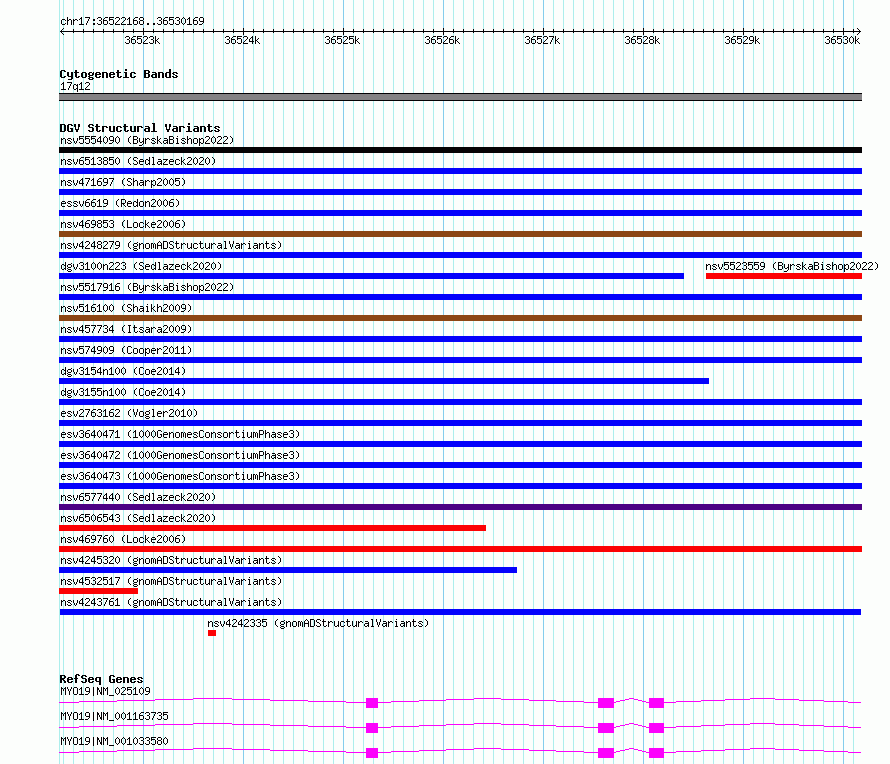This screenshot has width=890, height=764.
Task: Select the brown nsv469853 (Locke2006) bar
Action: [460, 234]
